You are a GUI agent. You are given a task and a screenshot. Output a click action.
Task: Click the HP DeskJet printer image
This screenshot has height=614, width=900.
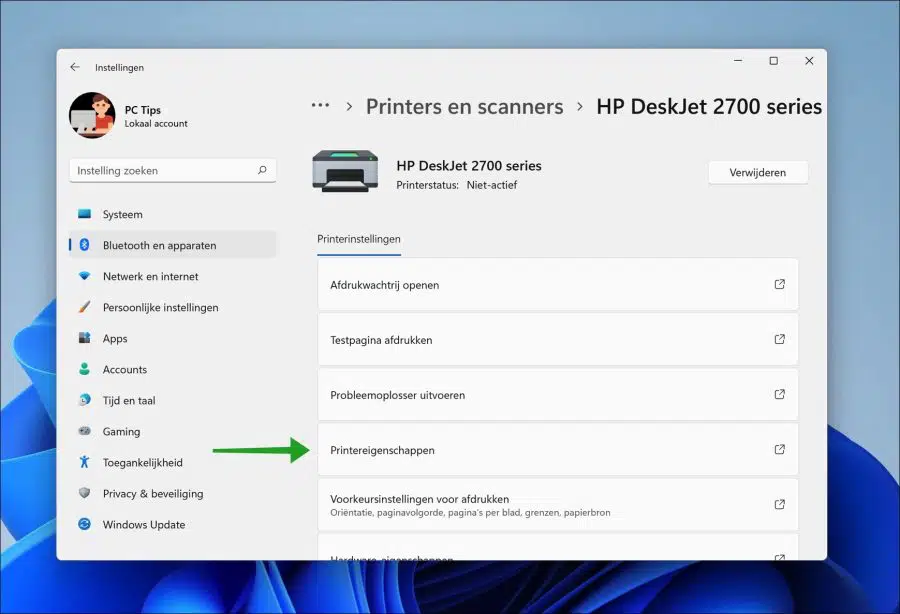tap(345, 171)
